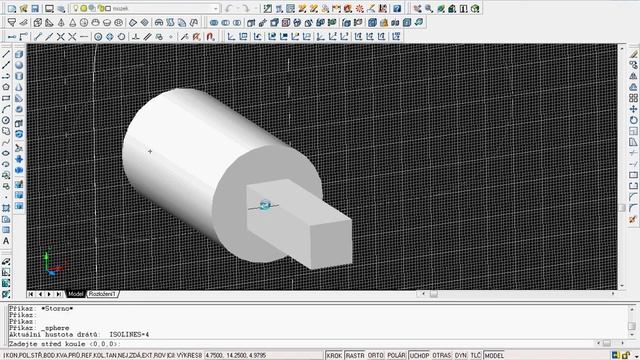Image resolution: width=640 pixels, height=360 pixels.
Task: Click the status bar lock icon
Action: [x=626, y=356]
